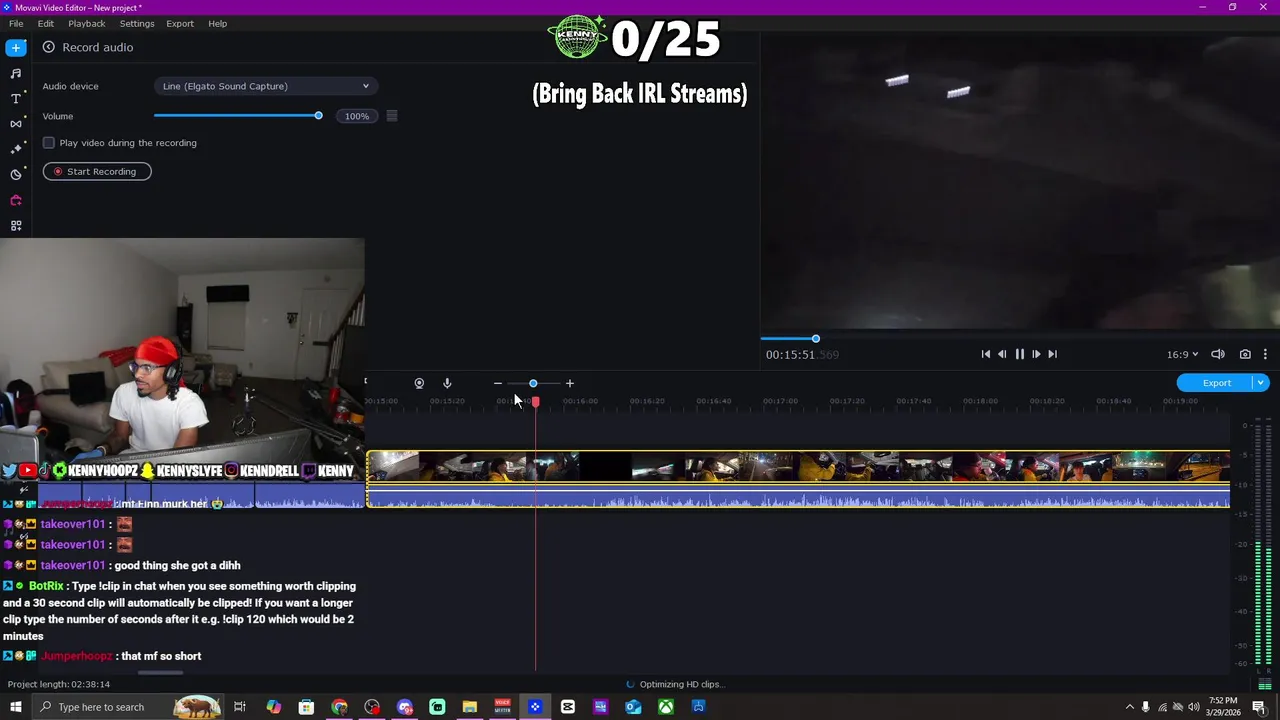The height and width of the screenshot is (720, 1280).
Task: Open the Transitions bowtie icon
Action: pos(16,124)
